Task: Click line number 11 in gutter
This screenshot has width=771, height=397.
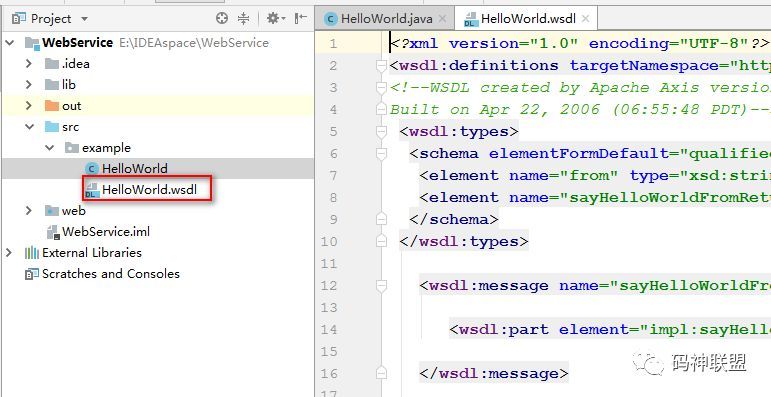Action: coord(328,264)
